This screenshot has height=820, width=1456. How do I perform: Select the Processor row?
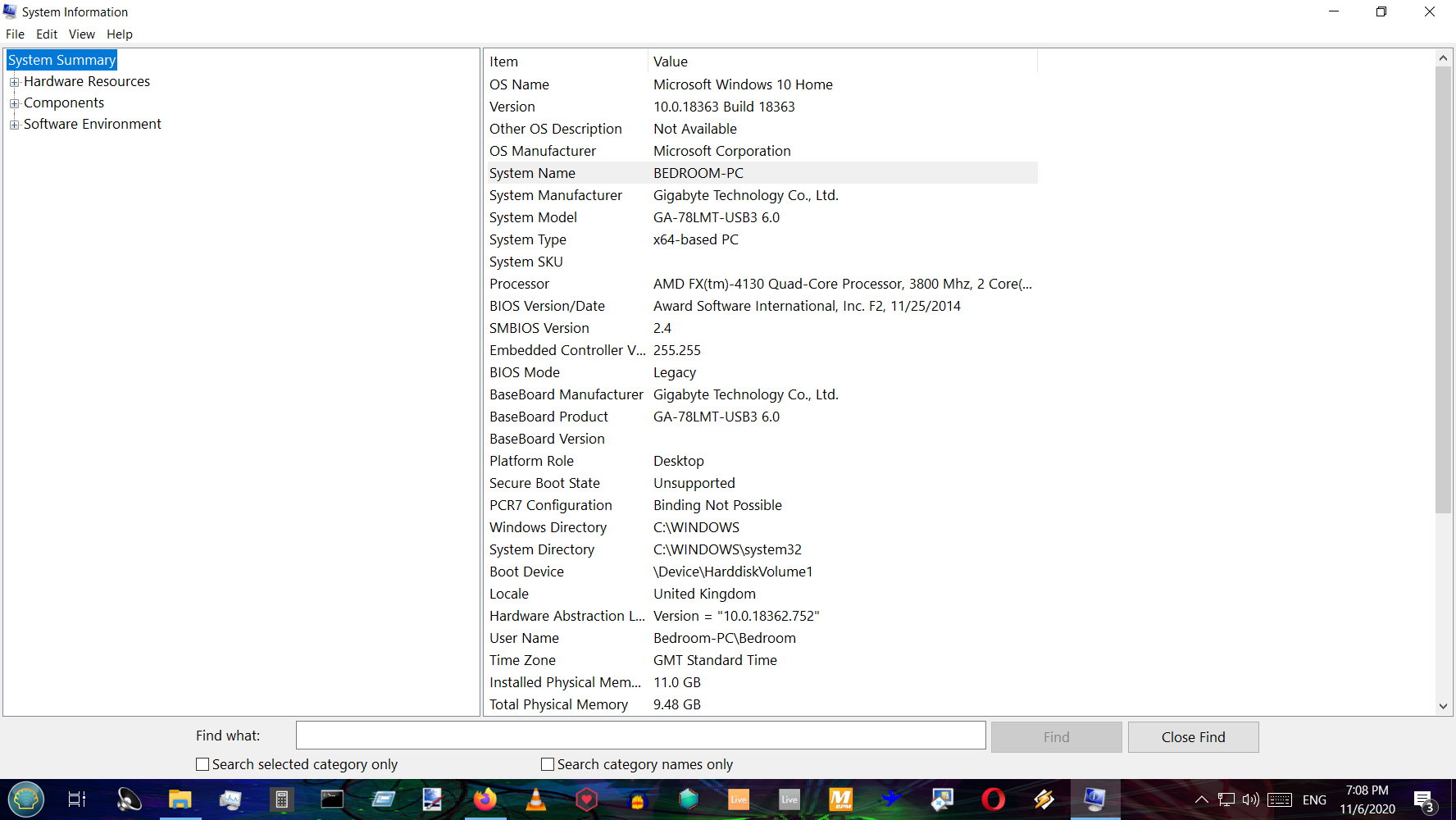coord(761,284)
